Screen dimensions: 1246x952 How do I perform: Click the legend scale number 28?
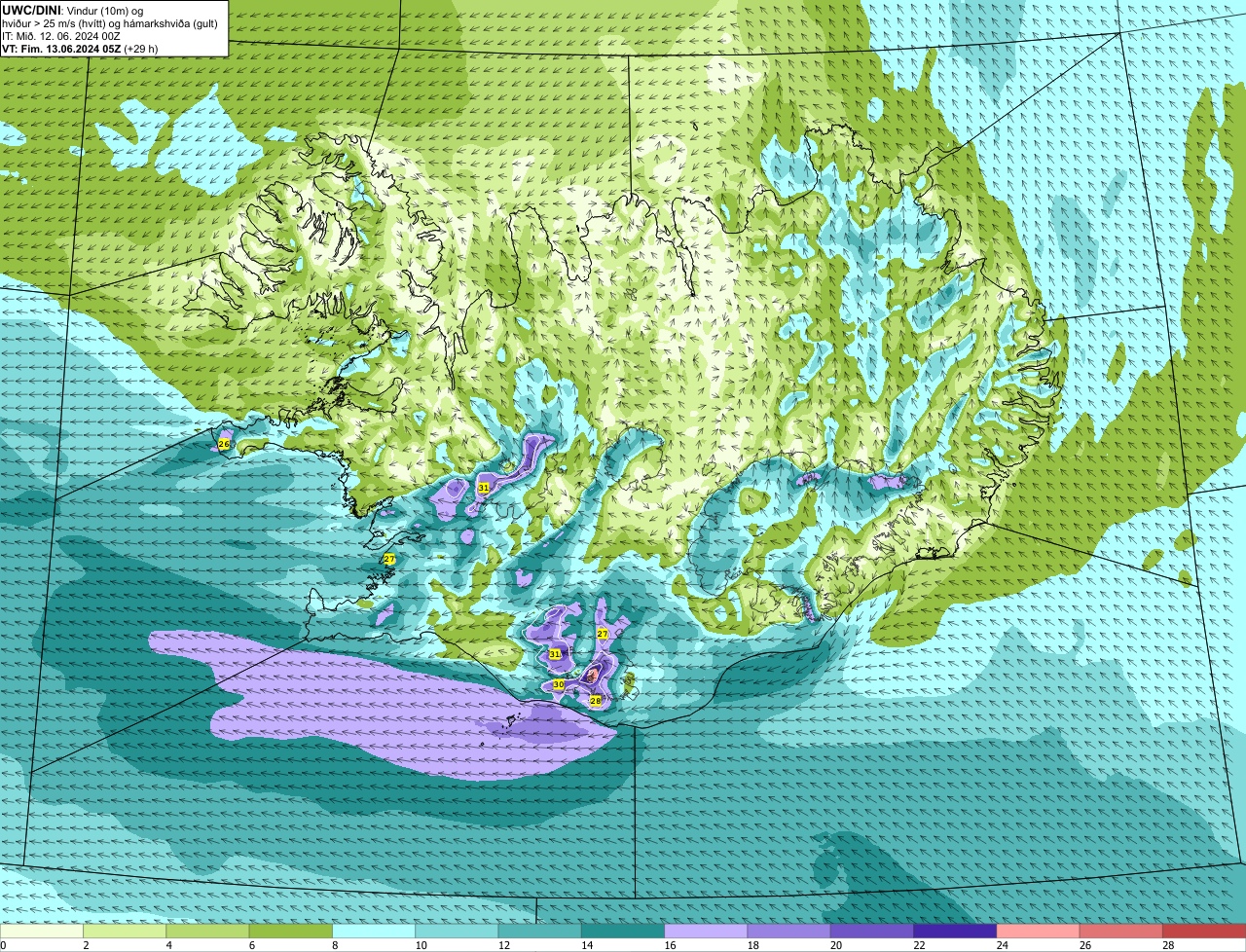coord(1167,945)
